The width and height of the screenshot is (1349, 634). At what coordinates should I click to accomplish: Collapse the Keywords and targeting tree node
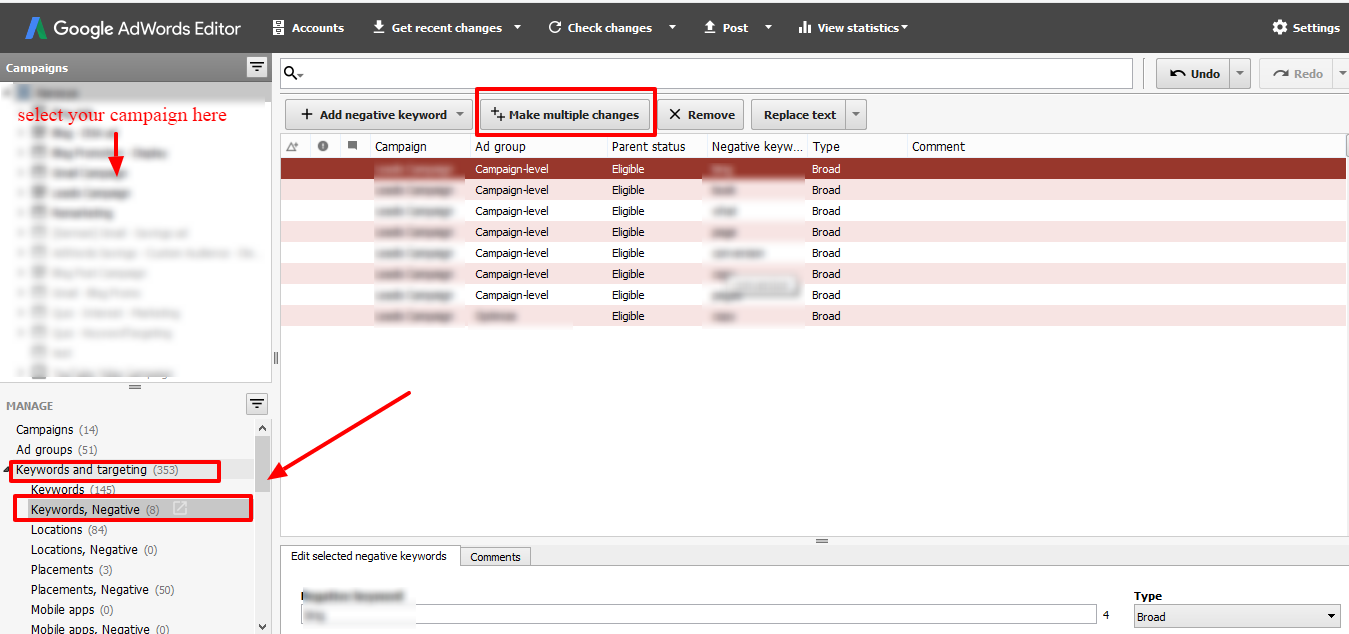(x=7, y=470)
